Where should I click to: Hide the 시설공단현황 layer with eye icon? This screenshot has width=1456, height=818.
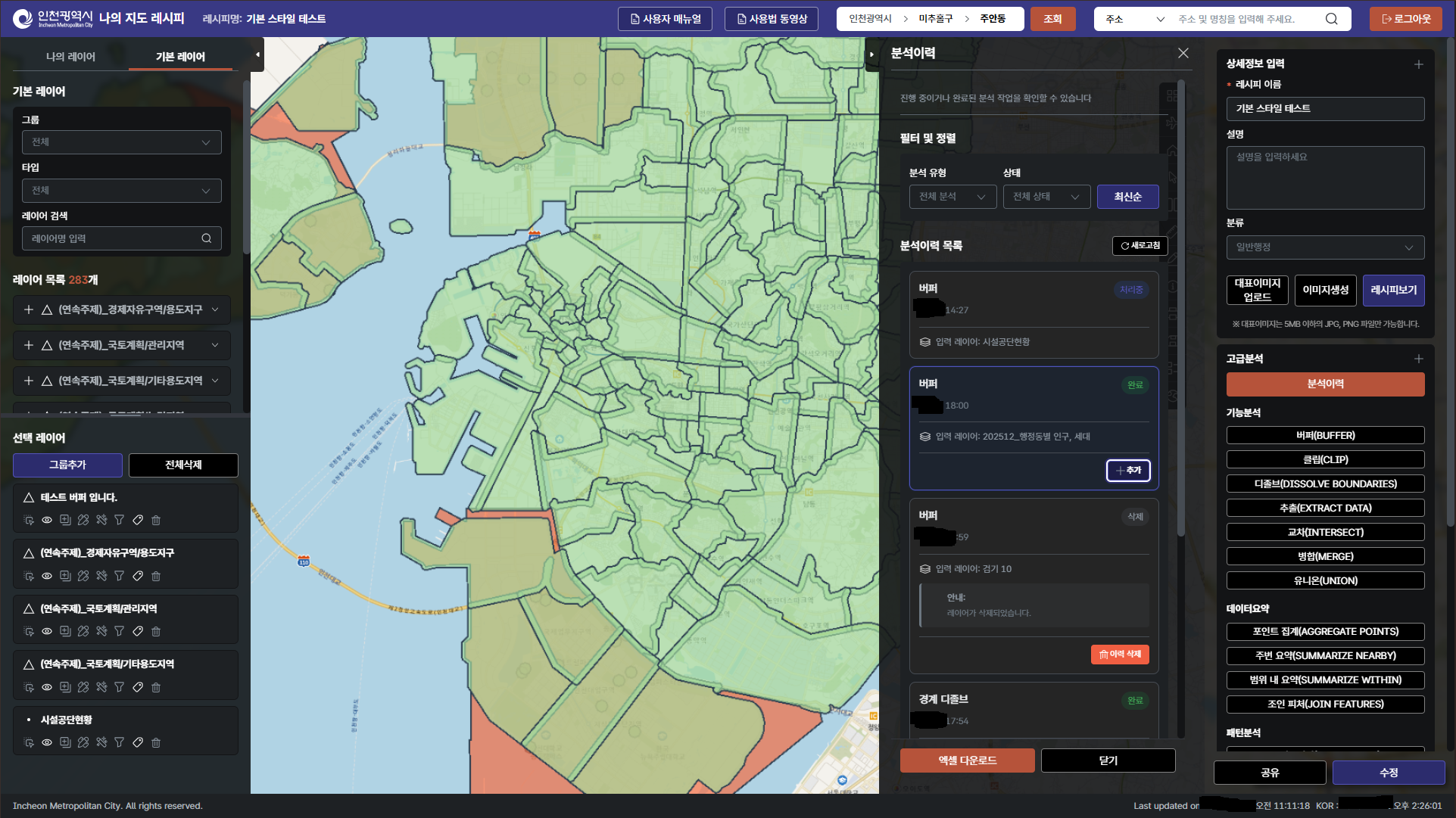47,742
